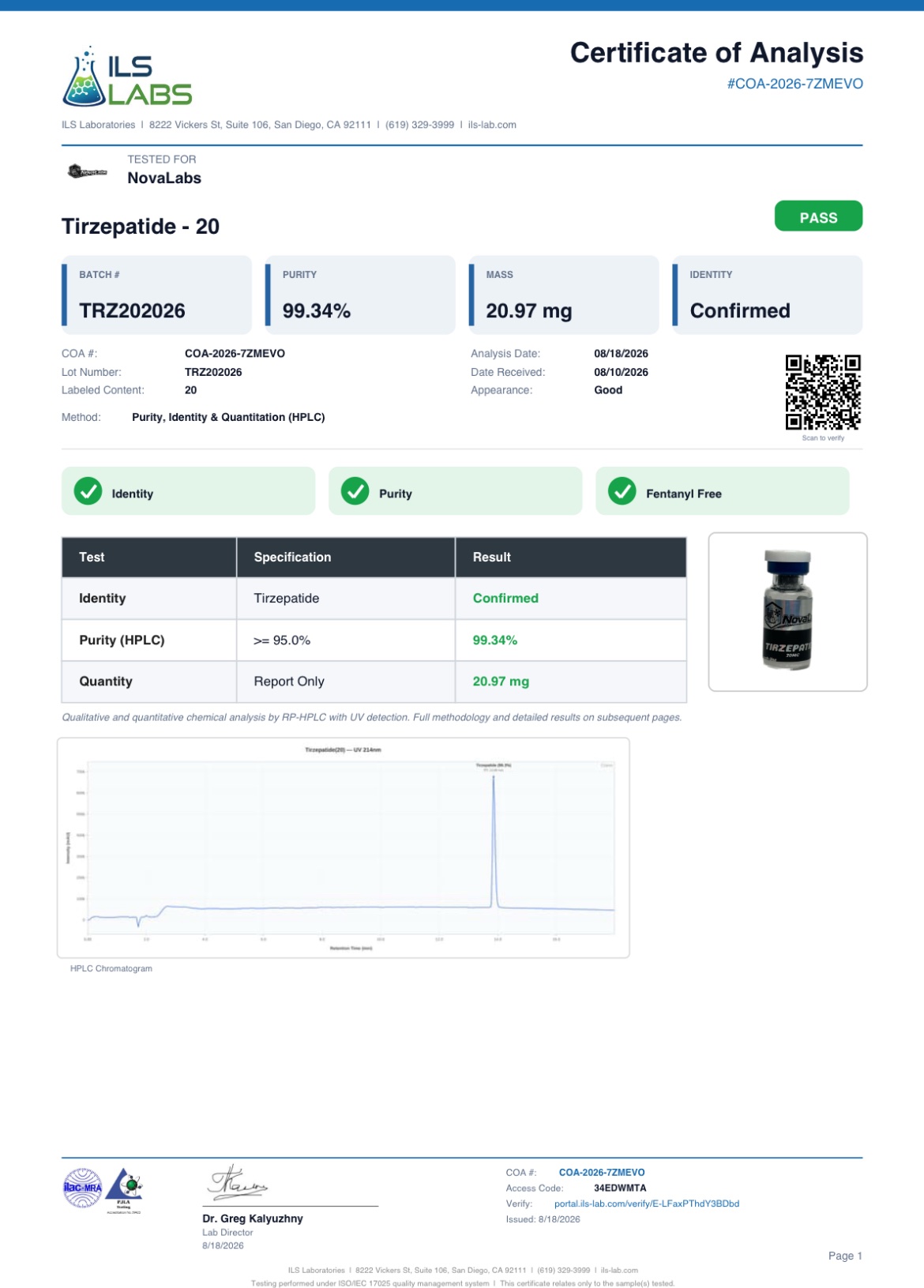Image resolution: width=924 pixels, height=1288 pixels.
Task: Click the 'Tirzepatide - 20' product heading
Action: (x=141, y=227)
